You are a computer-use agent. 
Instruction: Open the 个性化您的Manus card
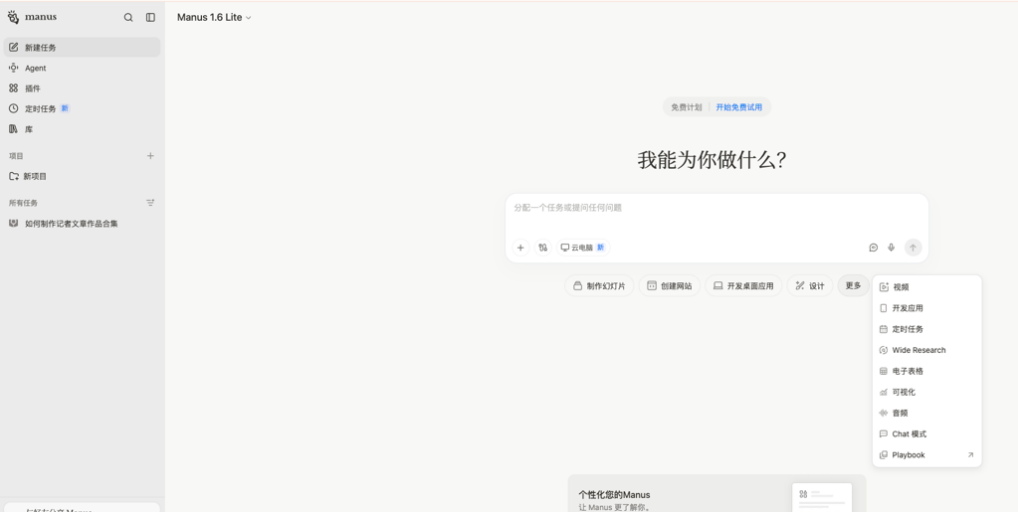tap(717, 493)
